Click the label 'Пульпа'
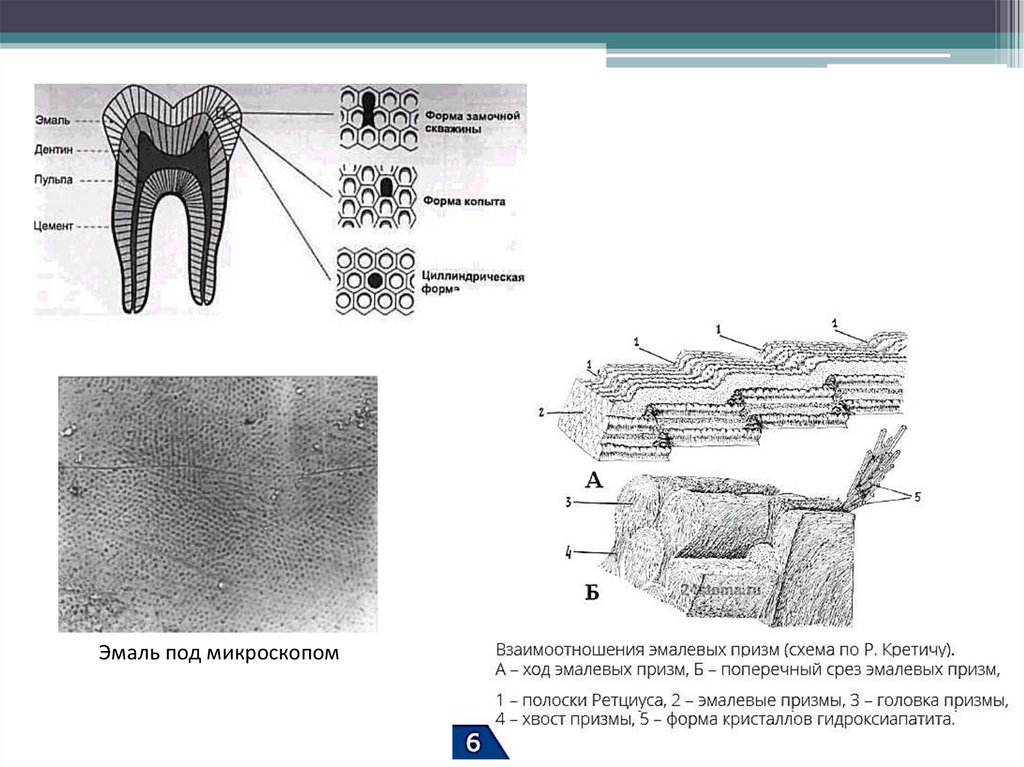The height and width of the screenshot is (767, 1024). [54, 179]
